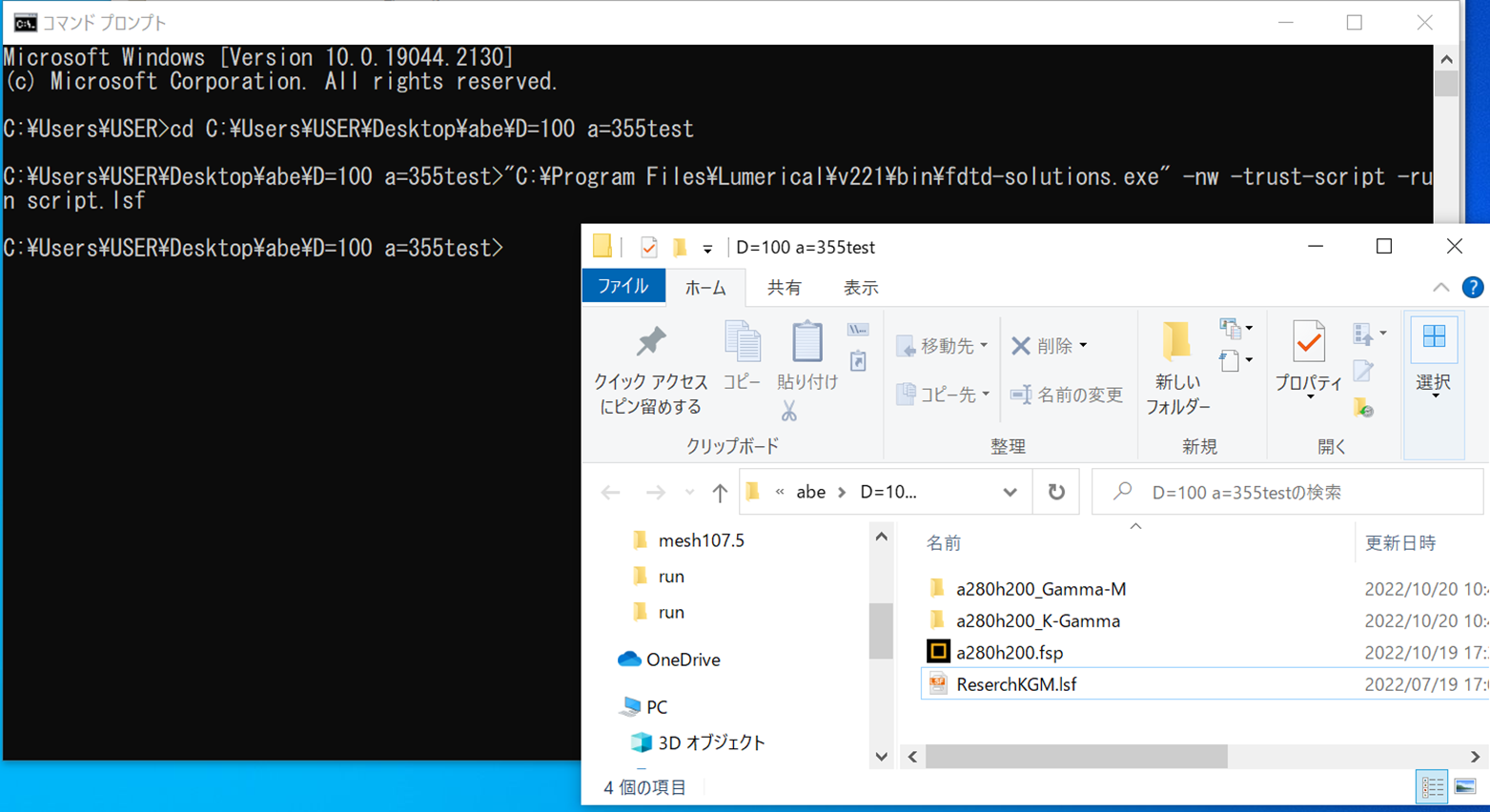Click the file list horizontal scrollbar thumb
This screenshot has width=1490, height=812.
point(1076,757)
